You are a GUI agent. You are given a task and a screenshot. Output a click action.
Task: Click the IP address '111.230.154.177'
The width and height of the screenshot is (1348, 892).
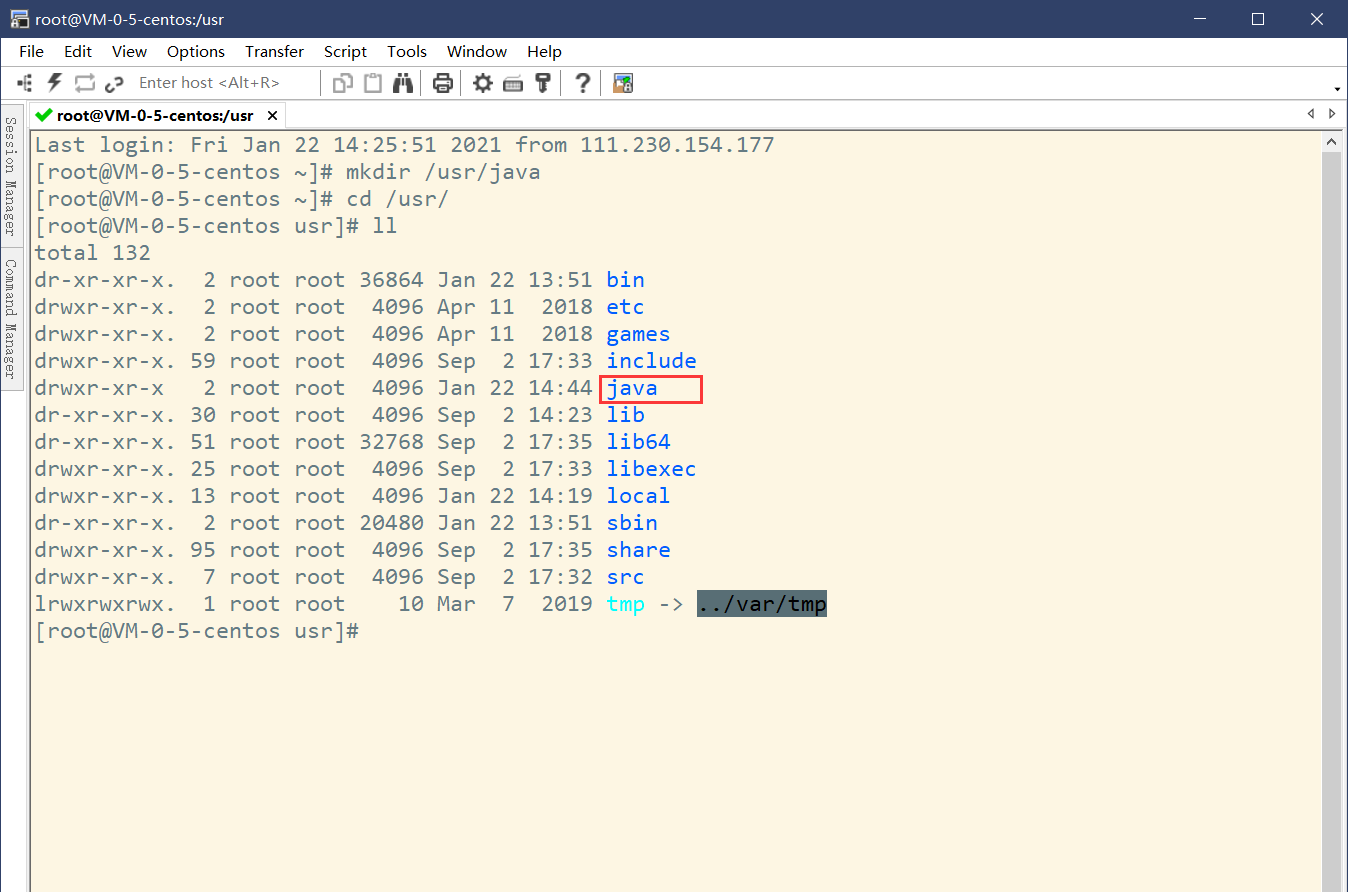[677, 145]
